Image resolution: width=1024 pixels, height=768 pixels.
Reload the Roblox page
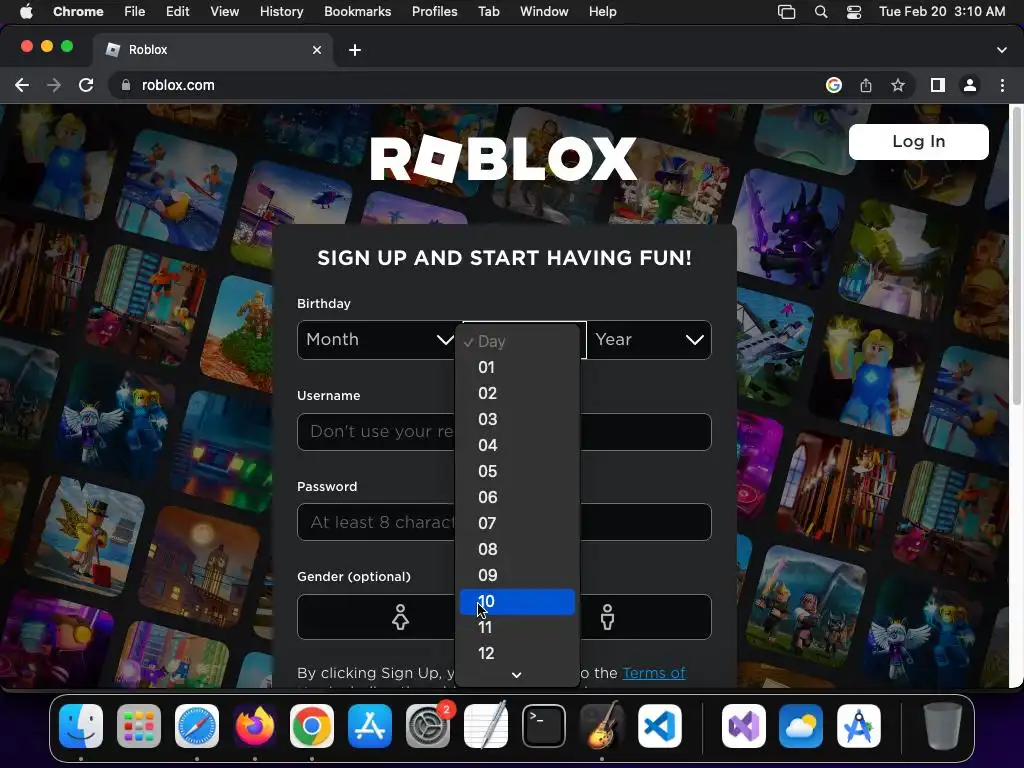[86, 86]
